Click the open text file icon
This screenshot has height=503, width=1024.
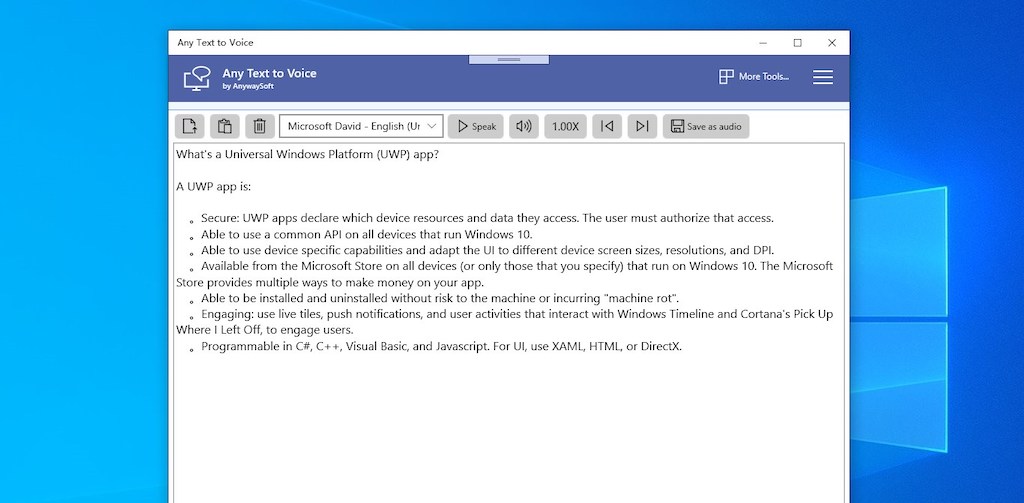[190, 126]
